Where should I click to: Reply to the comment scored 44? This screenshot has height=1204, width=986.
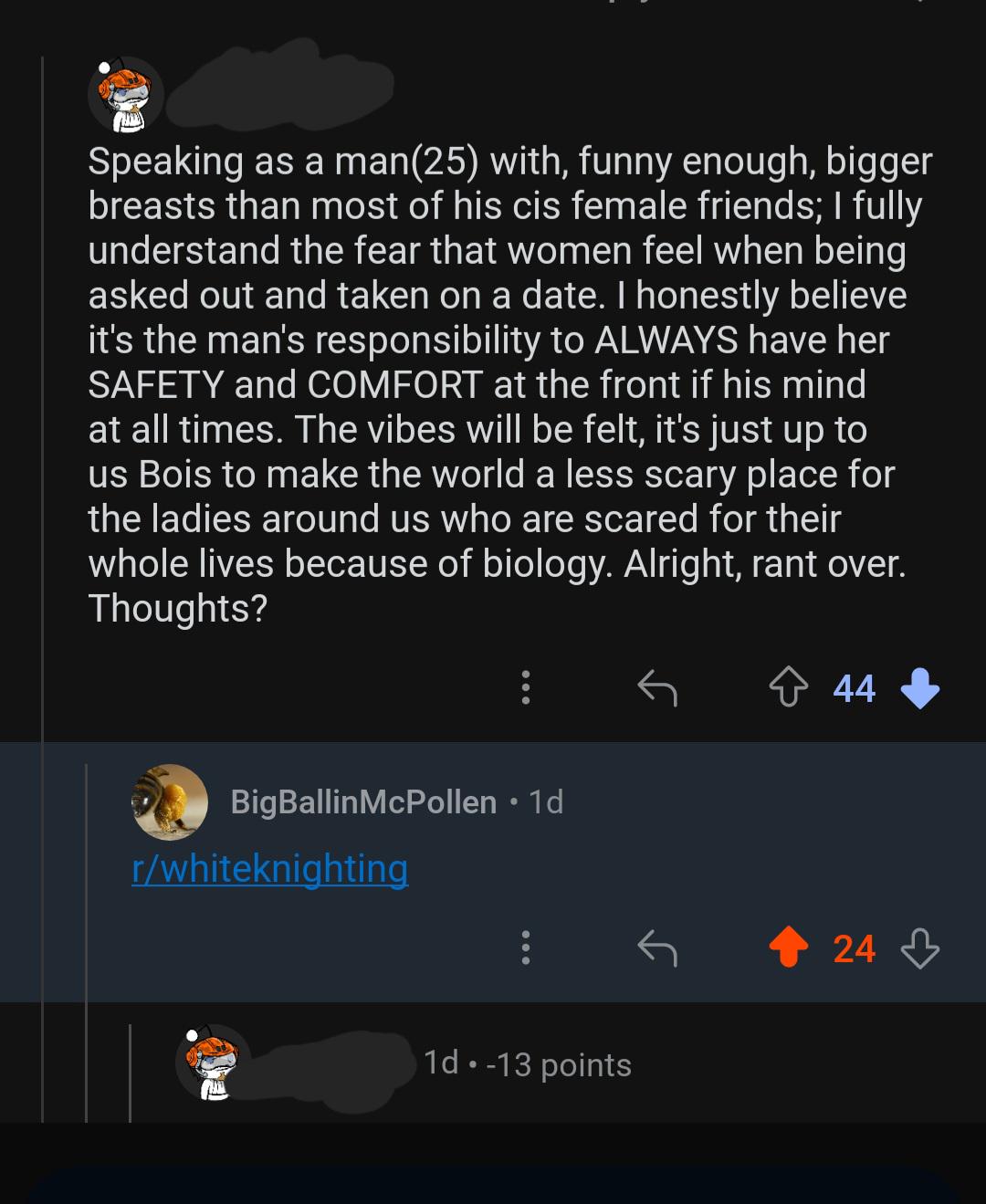[656, 687]
